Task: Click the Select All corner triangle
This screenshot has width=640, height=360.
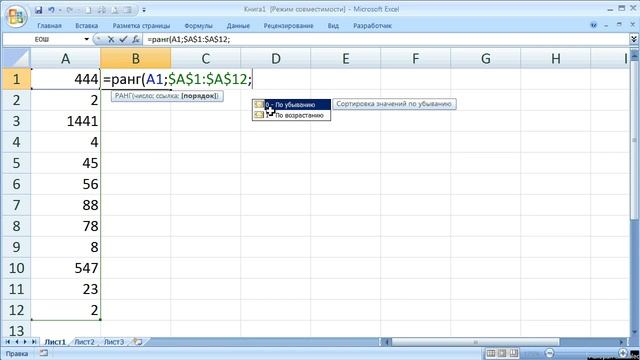Action: 16,58
